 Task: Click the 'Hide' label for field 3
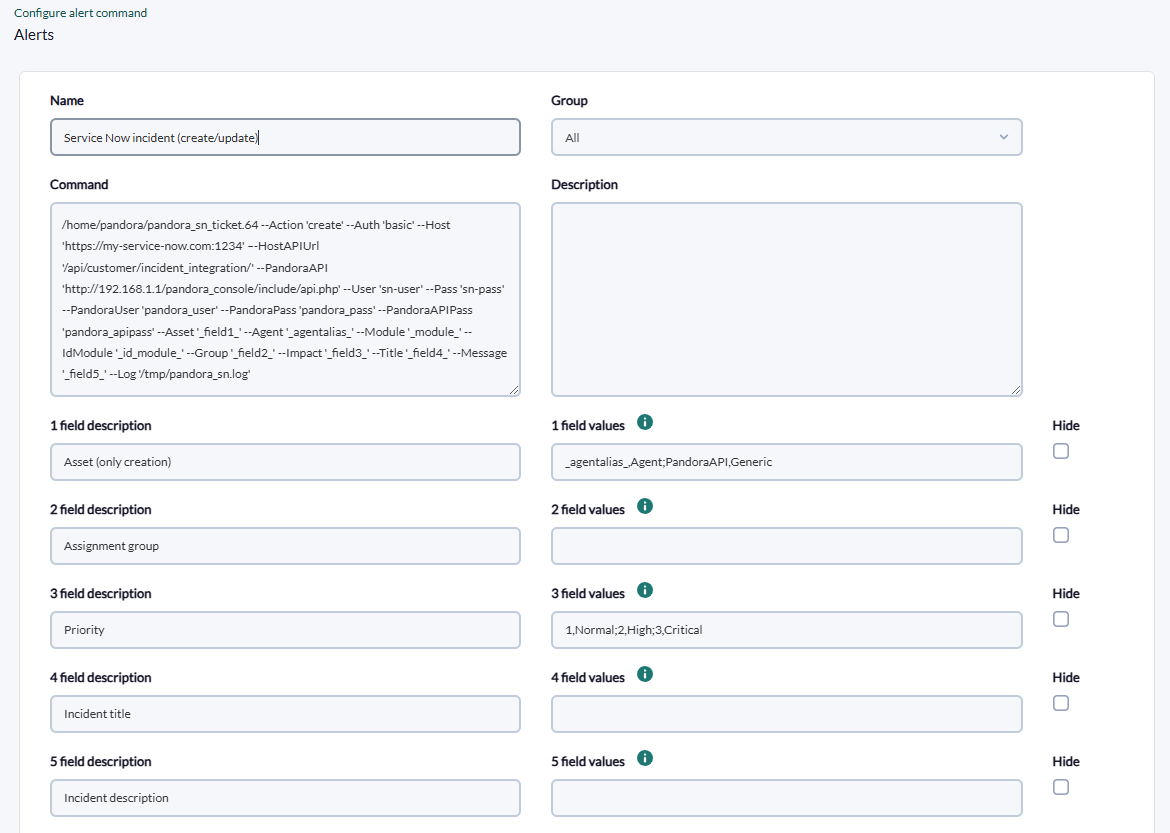(1066, 593)
